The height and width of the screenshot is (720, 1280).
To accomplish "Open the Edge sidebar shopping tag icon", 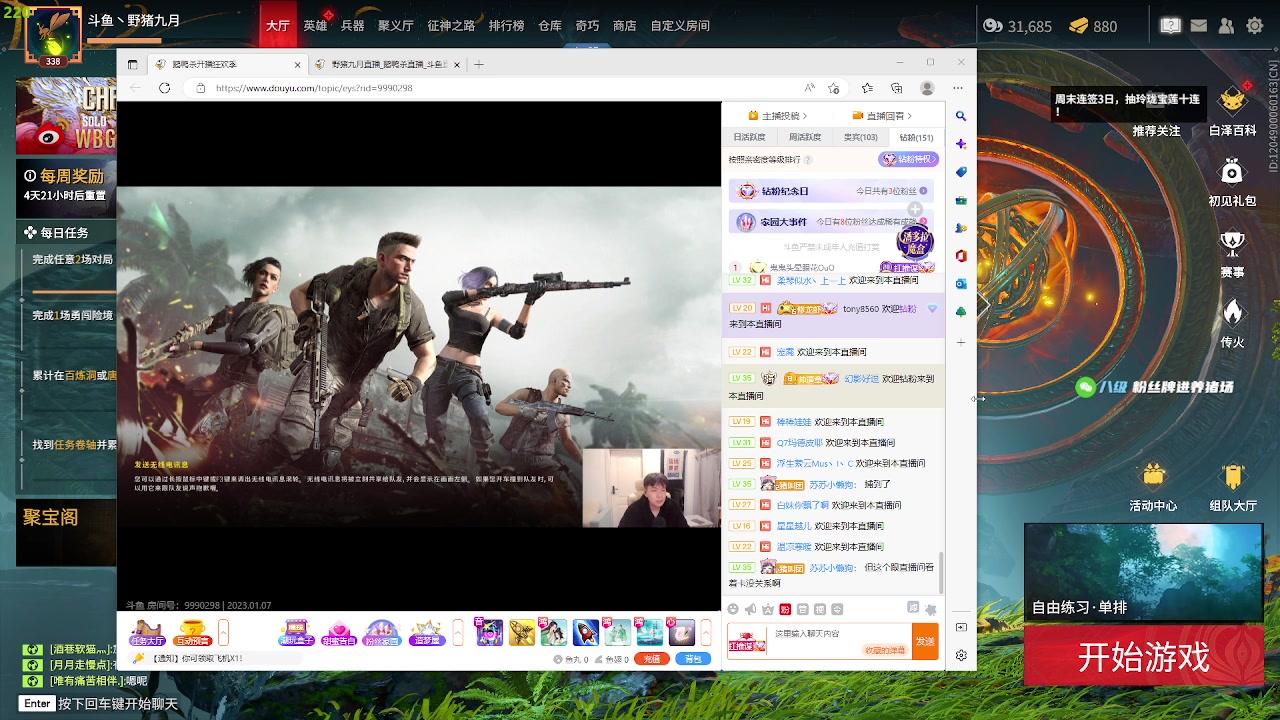I will [961, 172].
